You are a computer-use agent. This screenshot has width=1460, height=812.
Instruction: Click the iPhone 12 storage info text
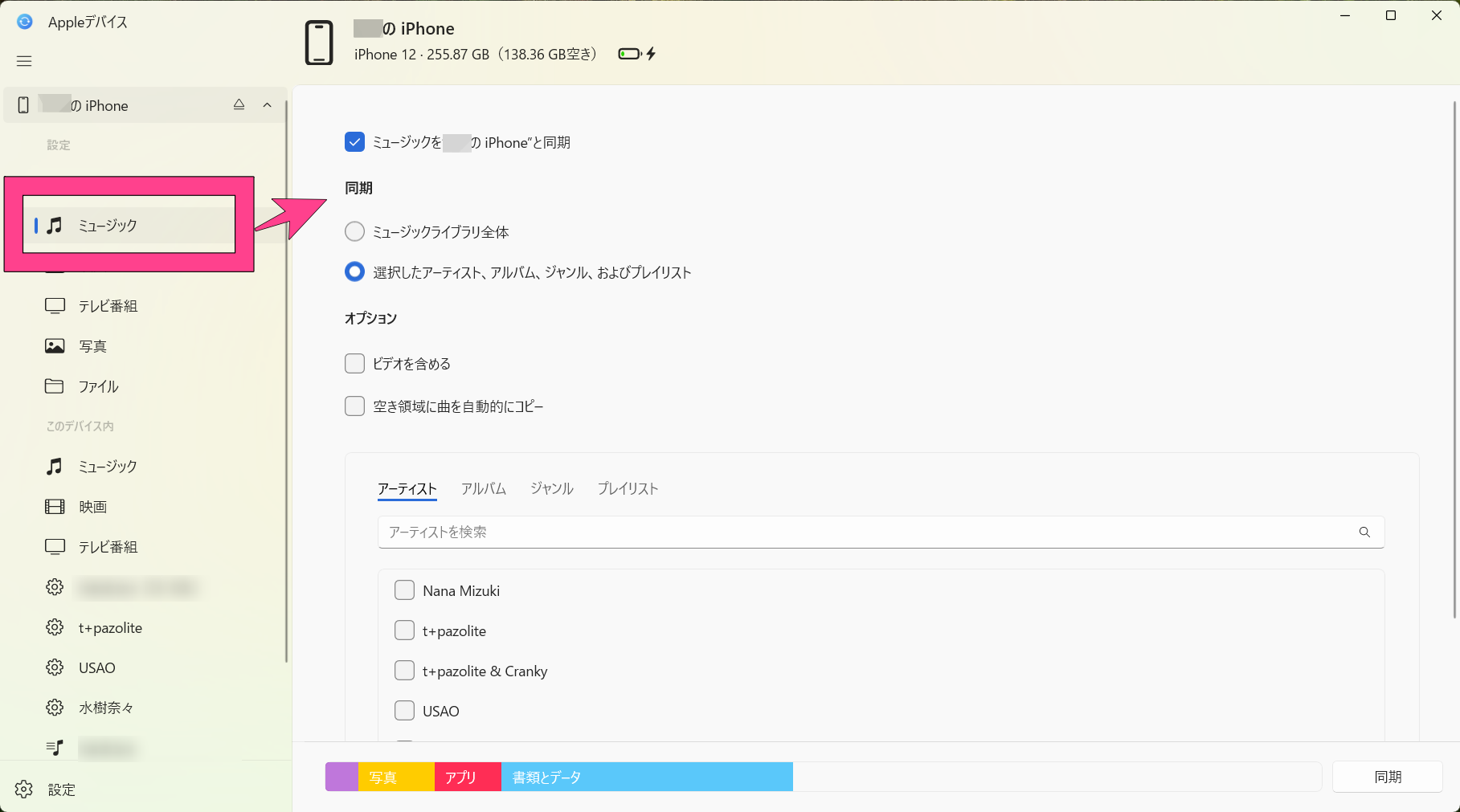(476, 54)
